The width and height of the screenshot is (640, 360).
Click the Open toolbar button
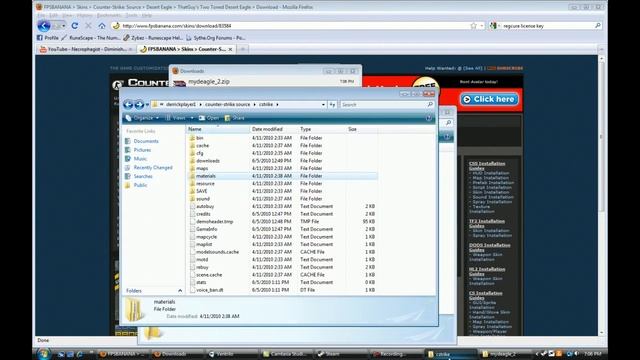[x=209, y=118]
